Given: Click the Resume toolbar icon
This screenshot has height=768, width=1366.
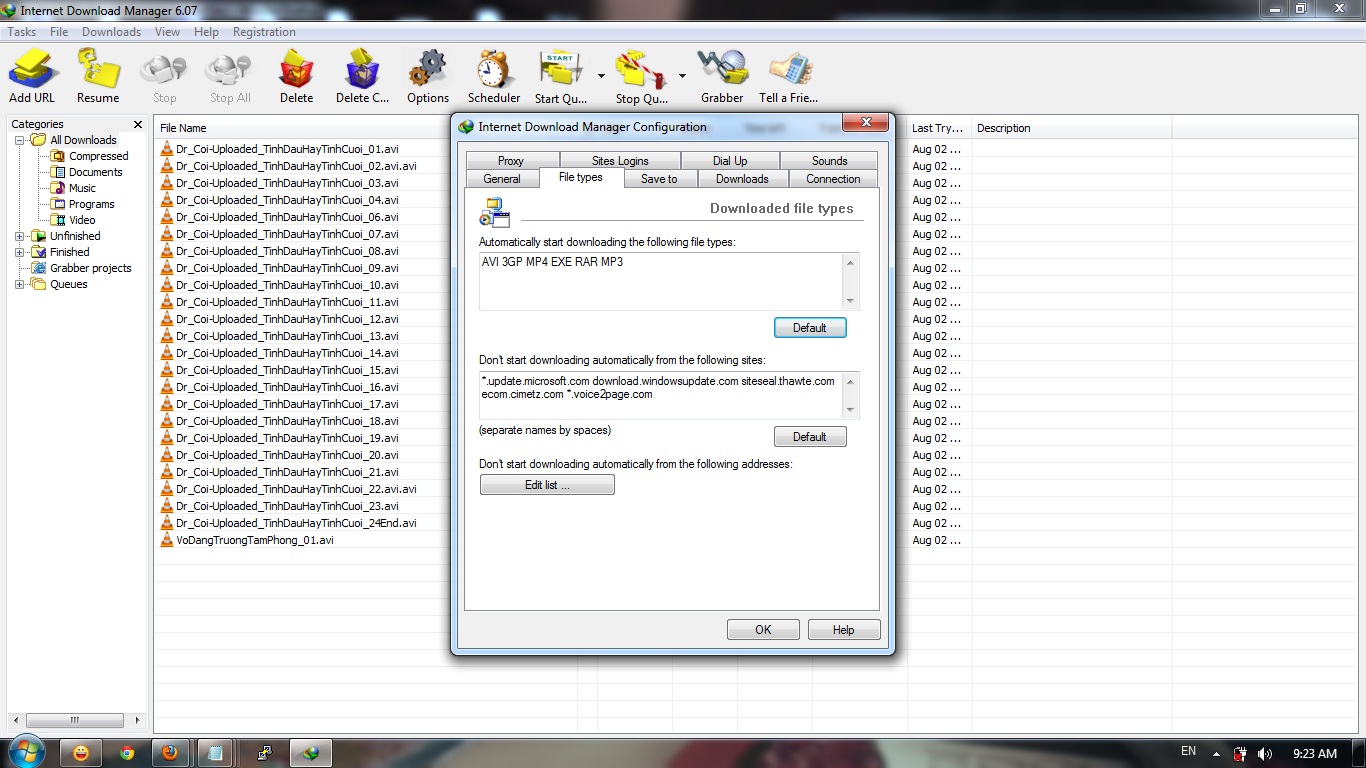Looking at the screenshot, I should pyautogui.click(x=98, y=77).
